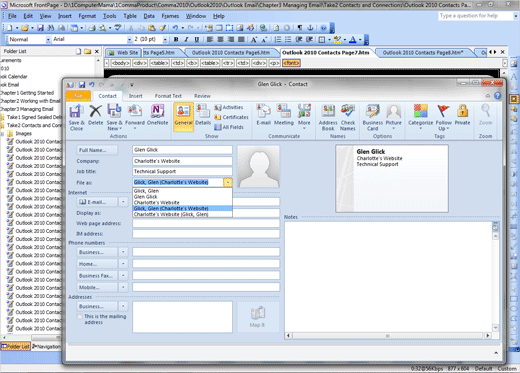
Task: Click into the Web page address field
Action: 206,223
